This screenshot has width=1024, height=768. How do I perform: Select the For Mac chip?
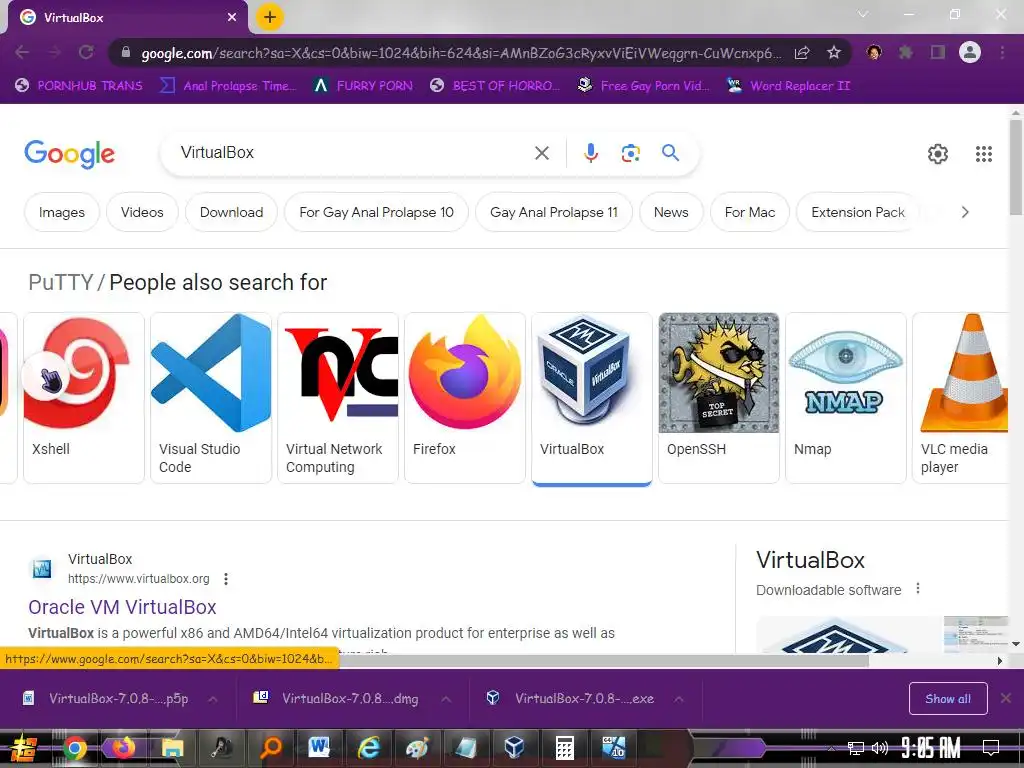(x=750, y=212)
